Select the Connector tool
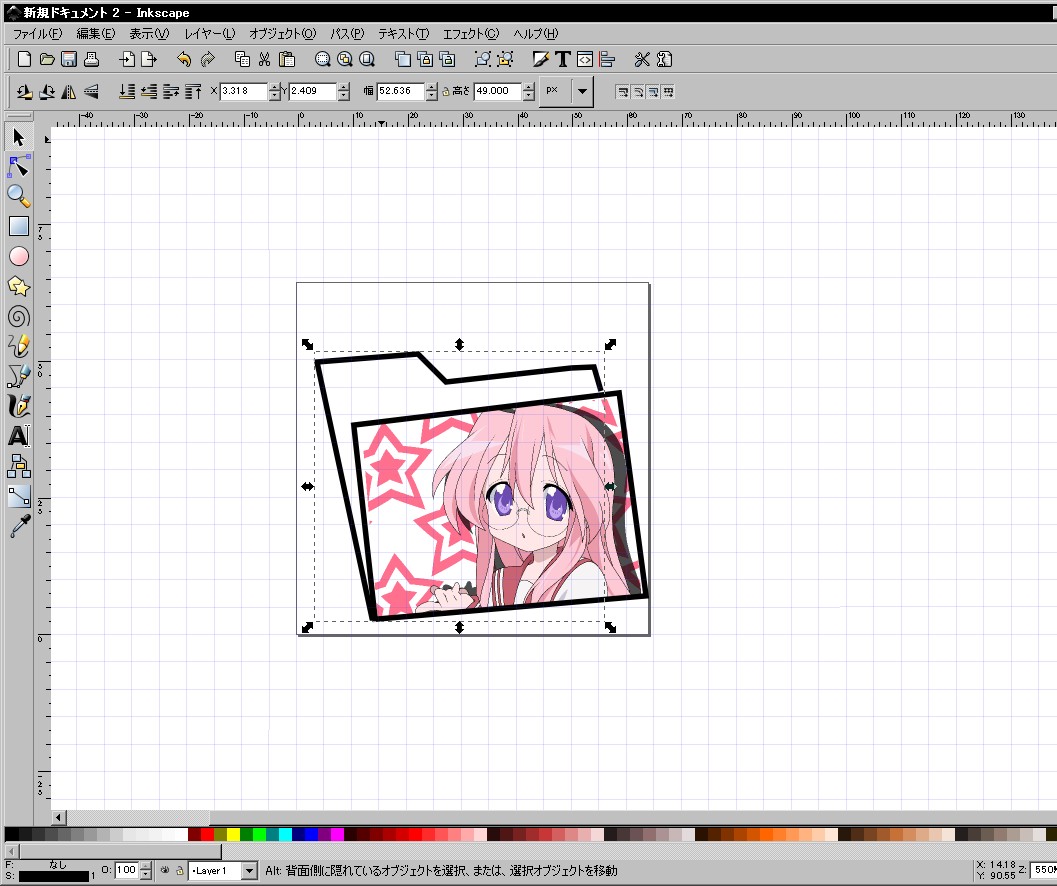This screenshot has height=886, width=1057. [18, 466]
